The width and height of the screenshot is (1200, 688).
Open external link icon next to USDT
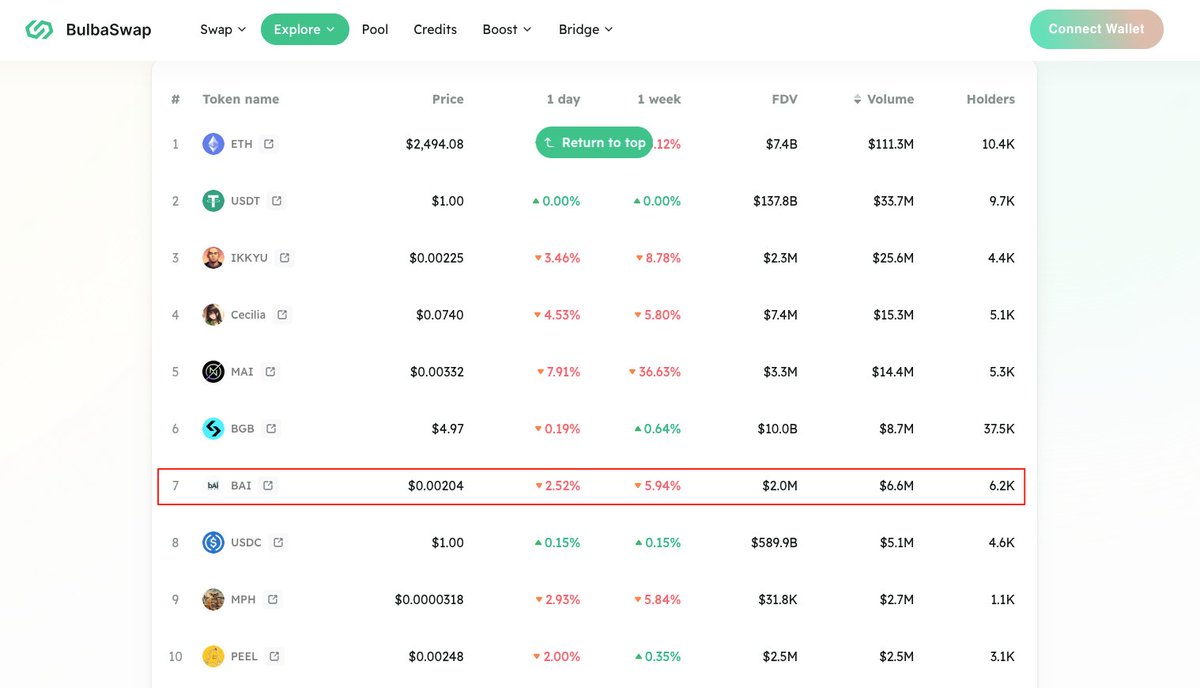(x=277, y=201)
